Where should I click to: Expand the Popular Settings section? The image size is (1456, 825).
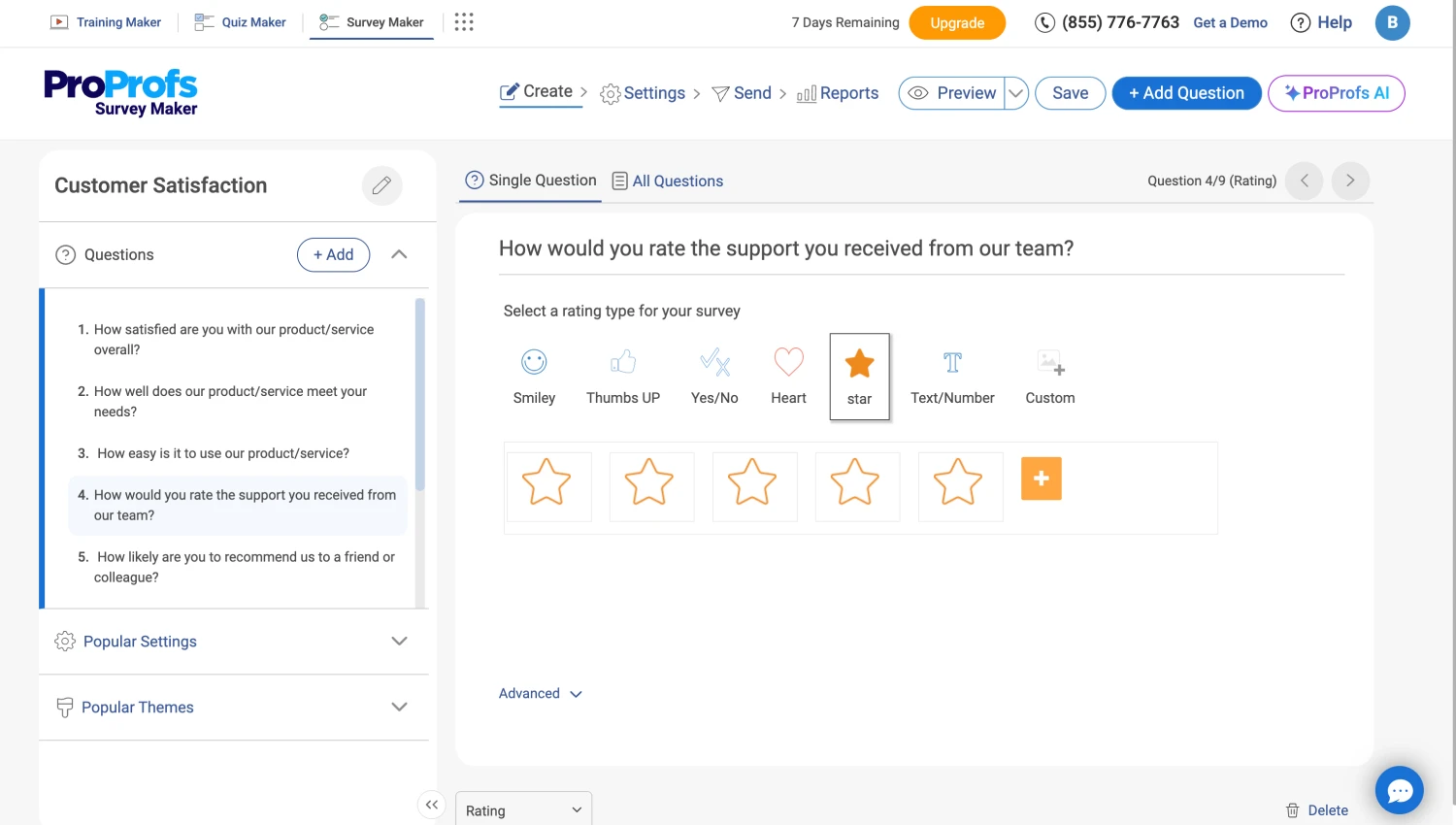(233, 642)
